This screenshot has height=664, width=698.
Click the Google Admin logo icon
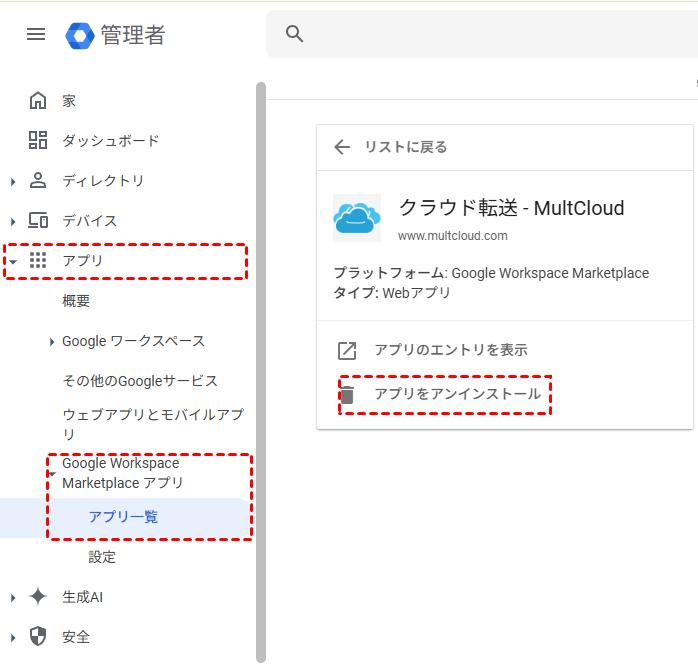pos(80,35)
